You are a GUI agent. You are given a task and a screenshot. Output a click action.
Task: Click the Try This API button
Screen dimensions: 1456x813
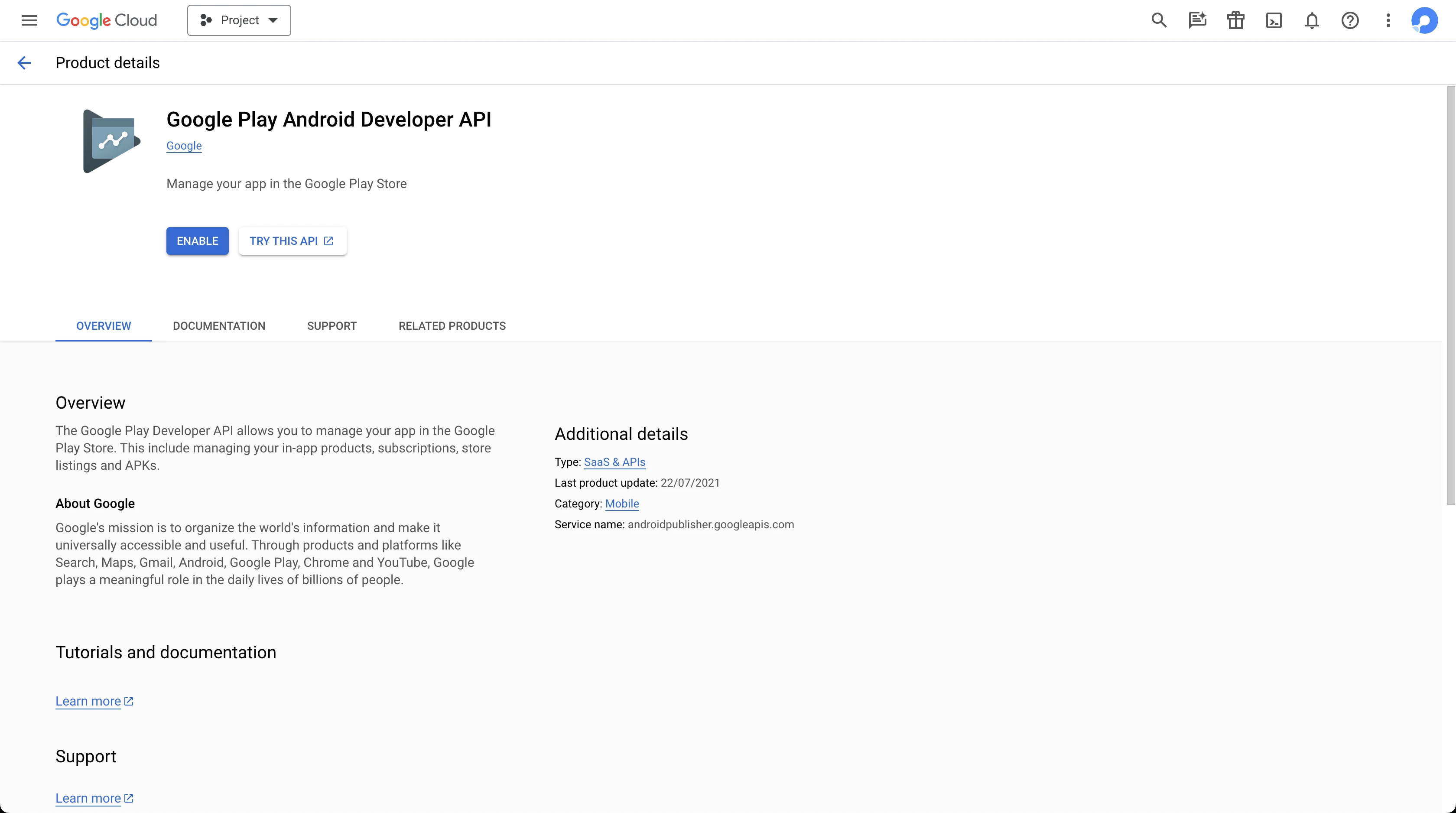292,241
